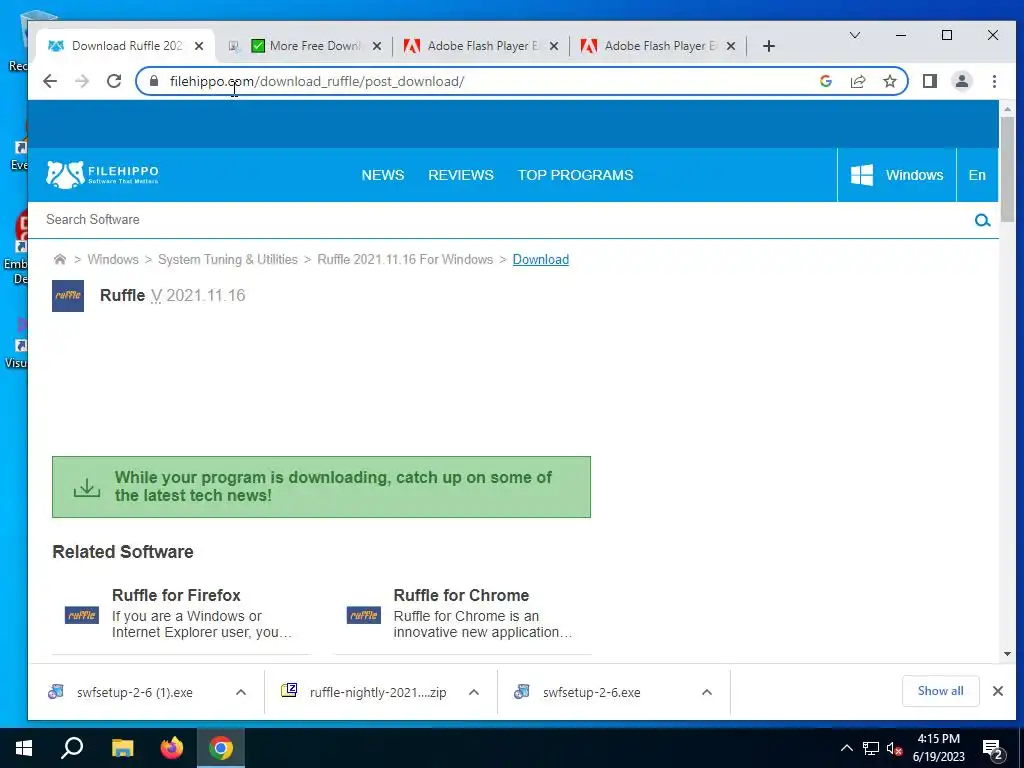1024x768 pixels.
Task: Open the Windows Start menu
Action: click(x=24, y=748)
